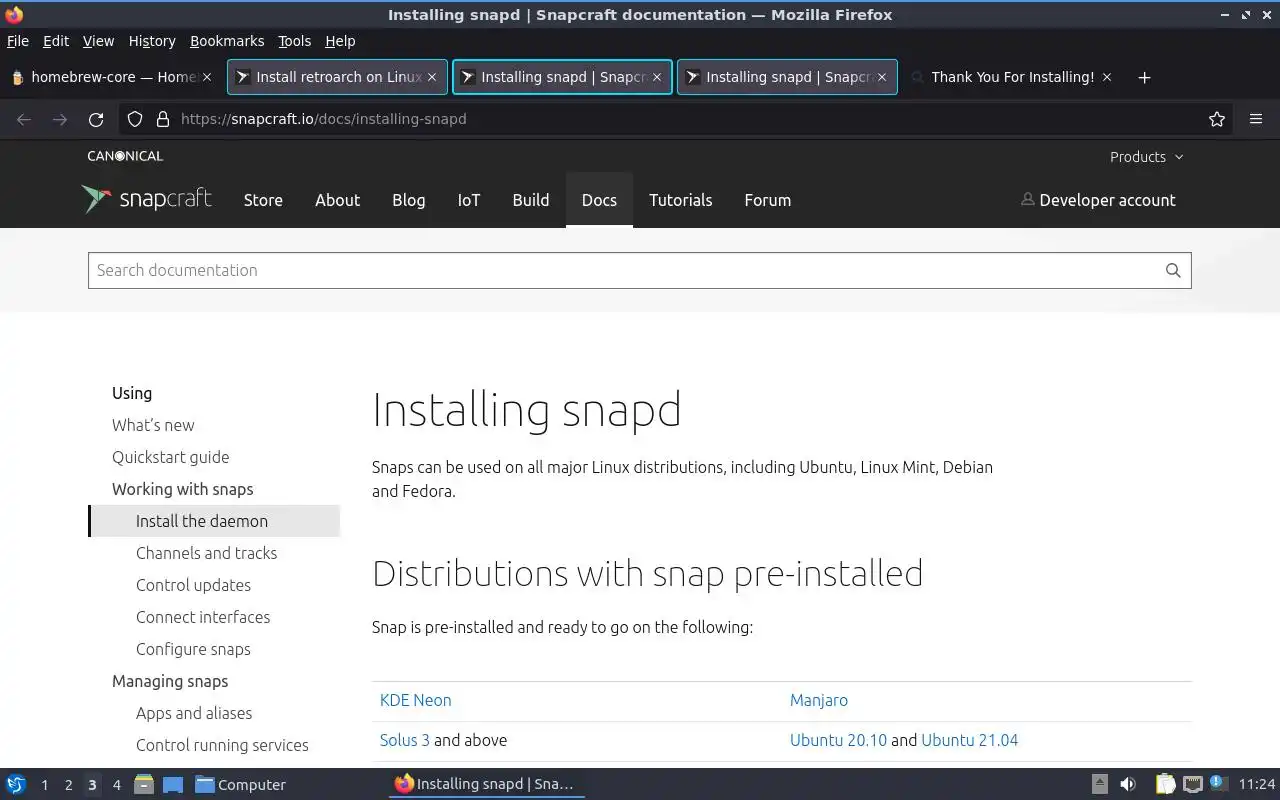Switch to the Thank You For Installing tab
1280x800 pixels.
click(1012, 77)
